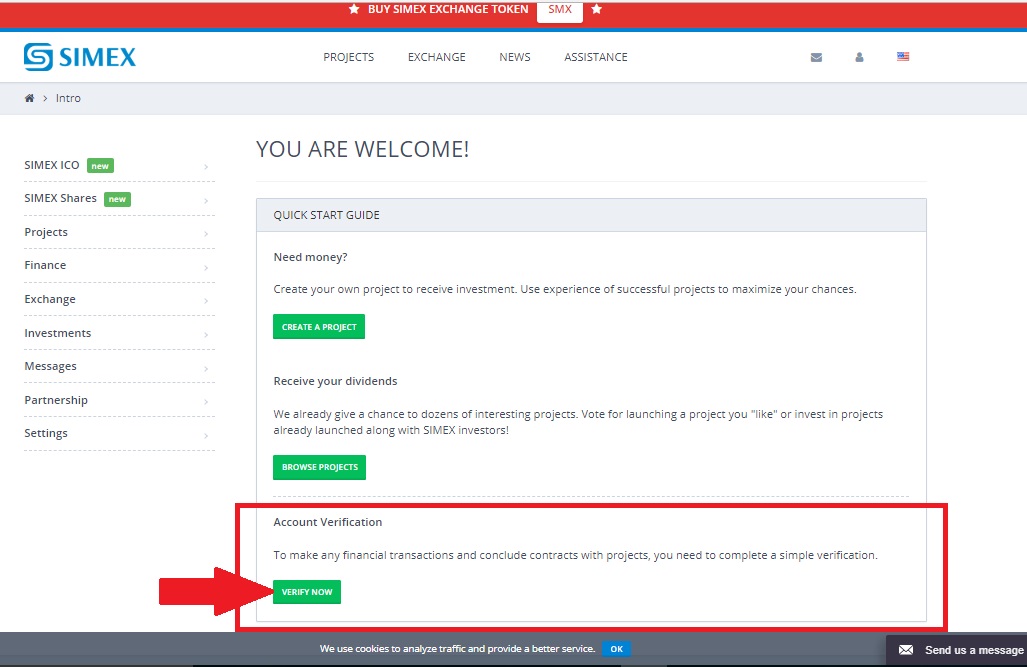Click the Intro breadcrumb
Screen dimensions: 1027x667
(x=68, y=98)
